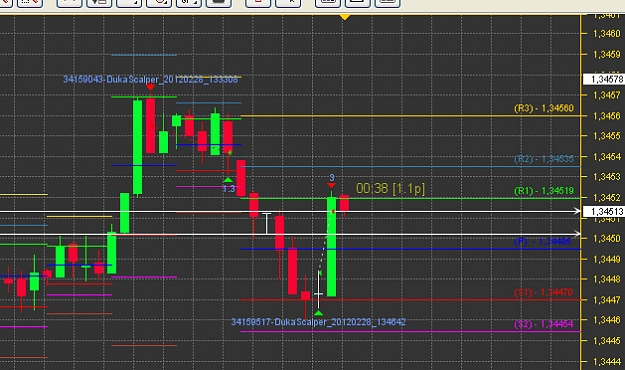Click the 1,3448 price axis value
625x370 pixels.
(x=607, y=279)
